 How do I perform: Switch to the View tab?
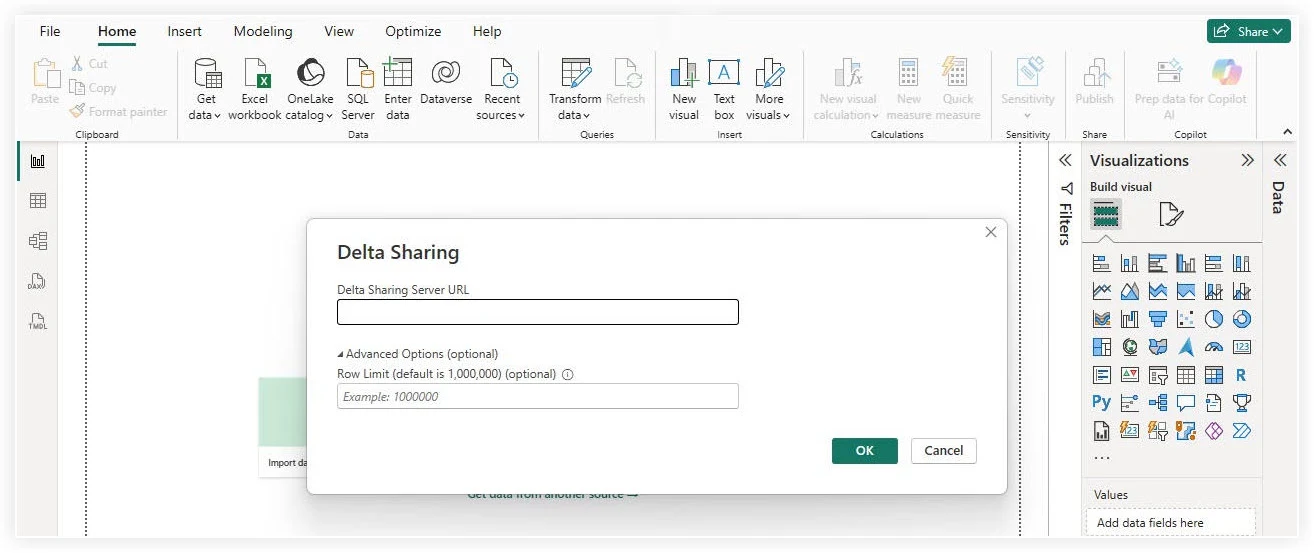[339, 31]
